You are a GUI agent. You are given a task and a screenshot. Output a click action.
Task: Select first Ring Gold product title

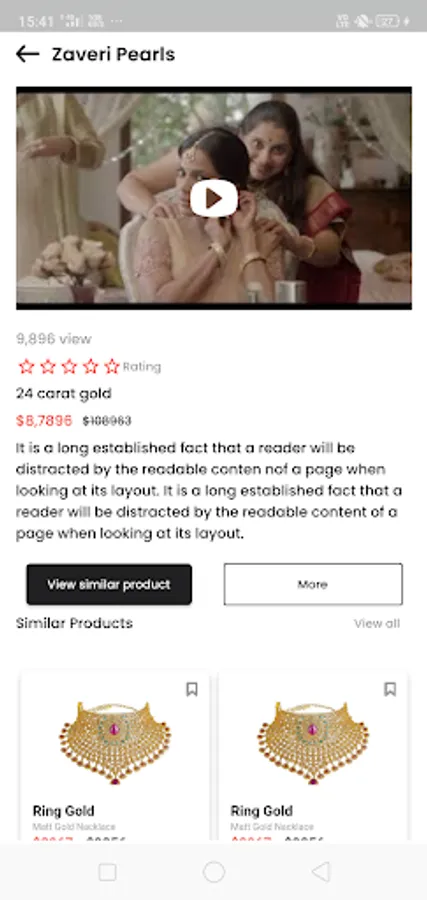point(64,811)
